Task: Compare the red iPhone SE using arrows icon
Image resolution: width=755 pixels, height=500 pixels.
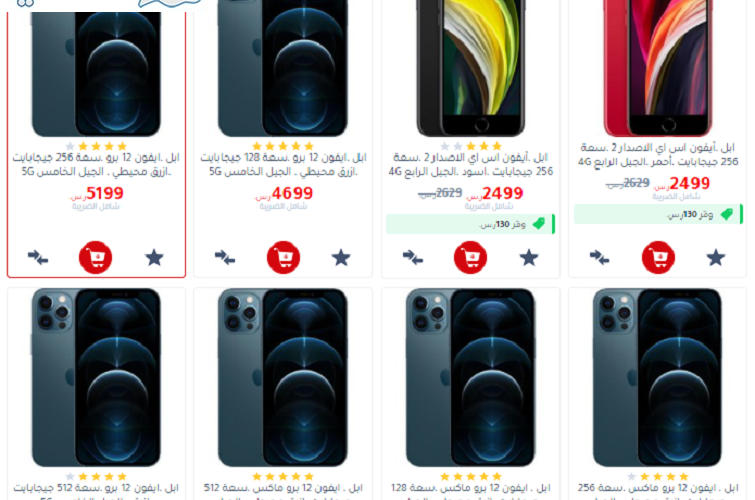Action: coord(599,258)
